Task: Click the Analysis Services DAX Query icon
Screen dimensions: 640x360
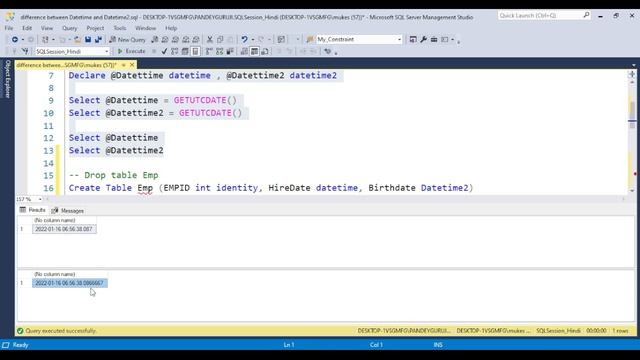Action: (196, 40)
